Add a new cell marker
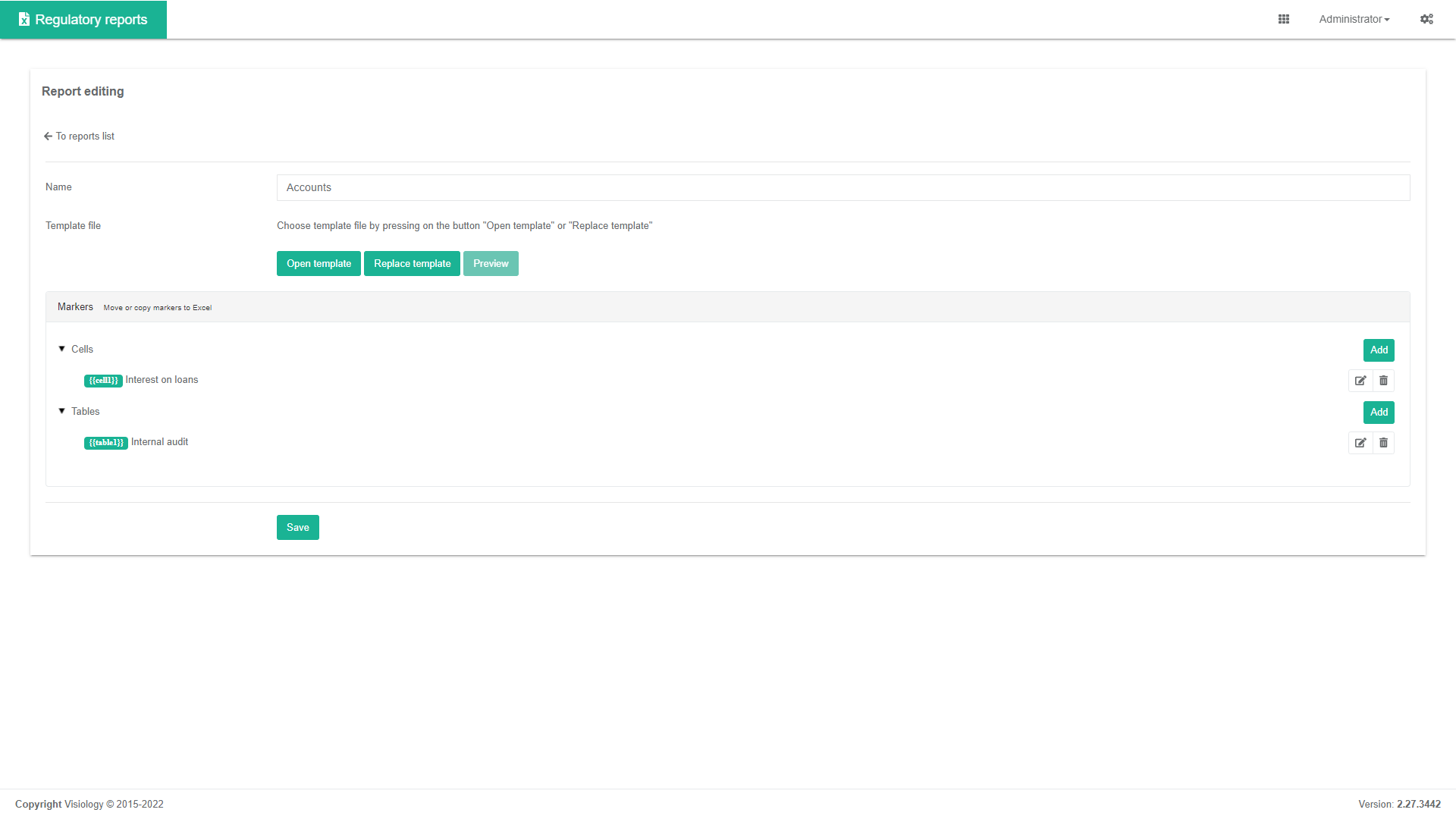The width and height of the screenshot is (1456, 819). [1379, 350]
